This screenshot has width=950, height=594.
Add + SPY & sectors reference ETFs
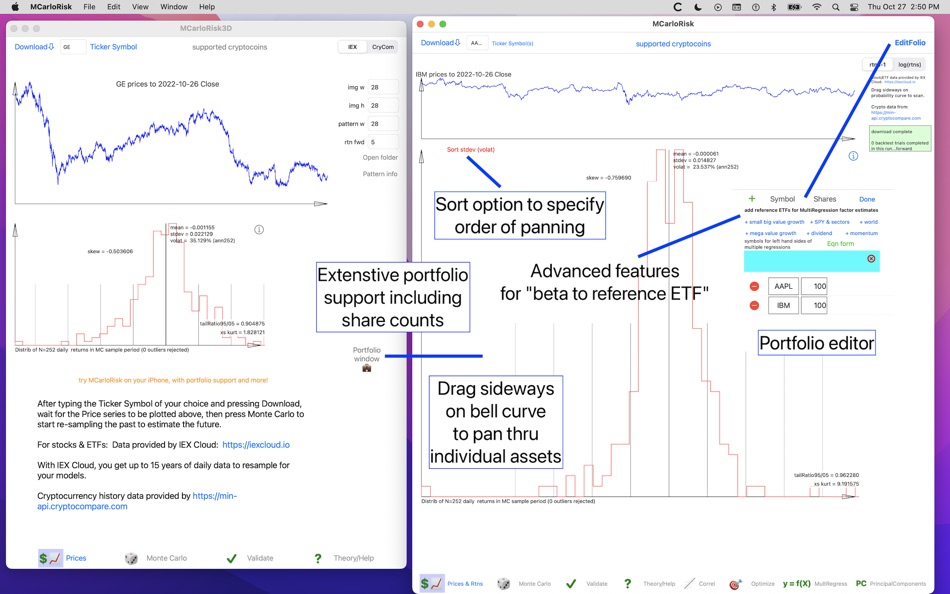829,222
